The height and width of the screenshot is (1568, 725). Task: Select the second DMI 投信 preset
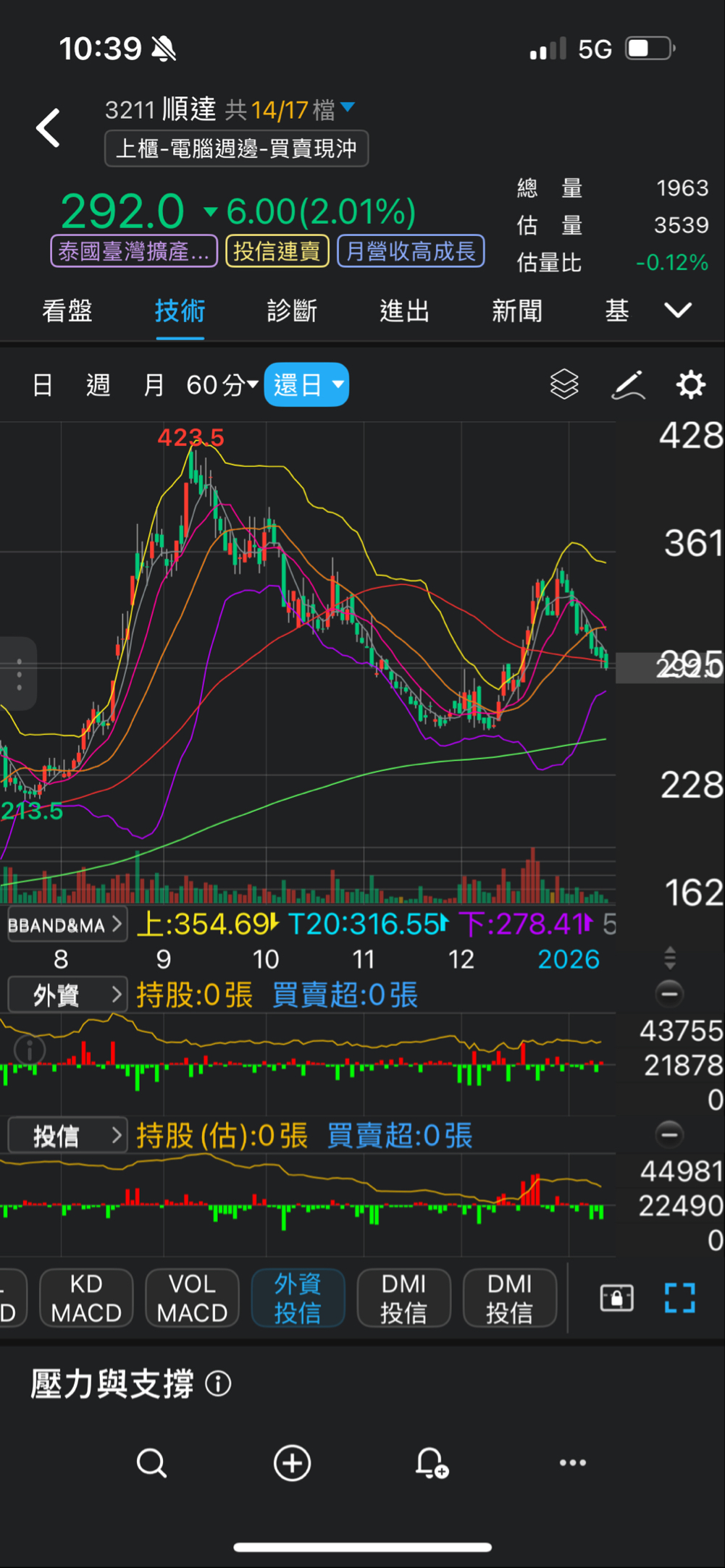click(510, 1298)
